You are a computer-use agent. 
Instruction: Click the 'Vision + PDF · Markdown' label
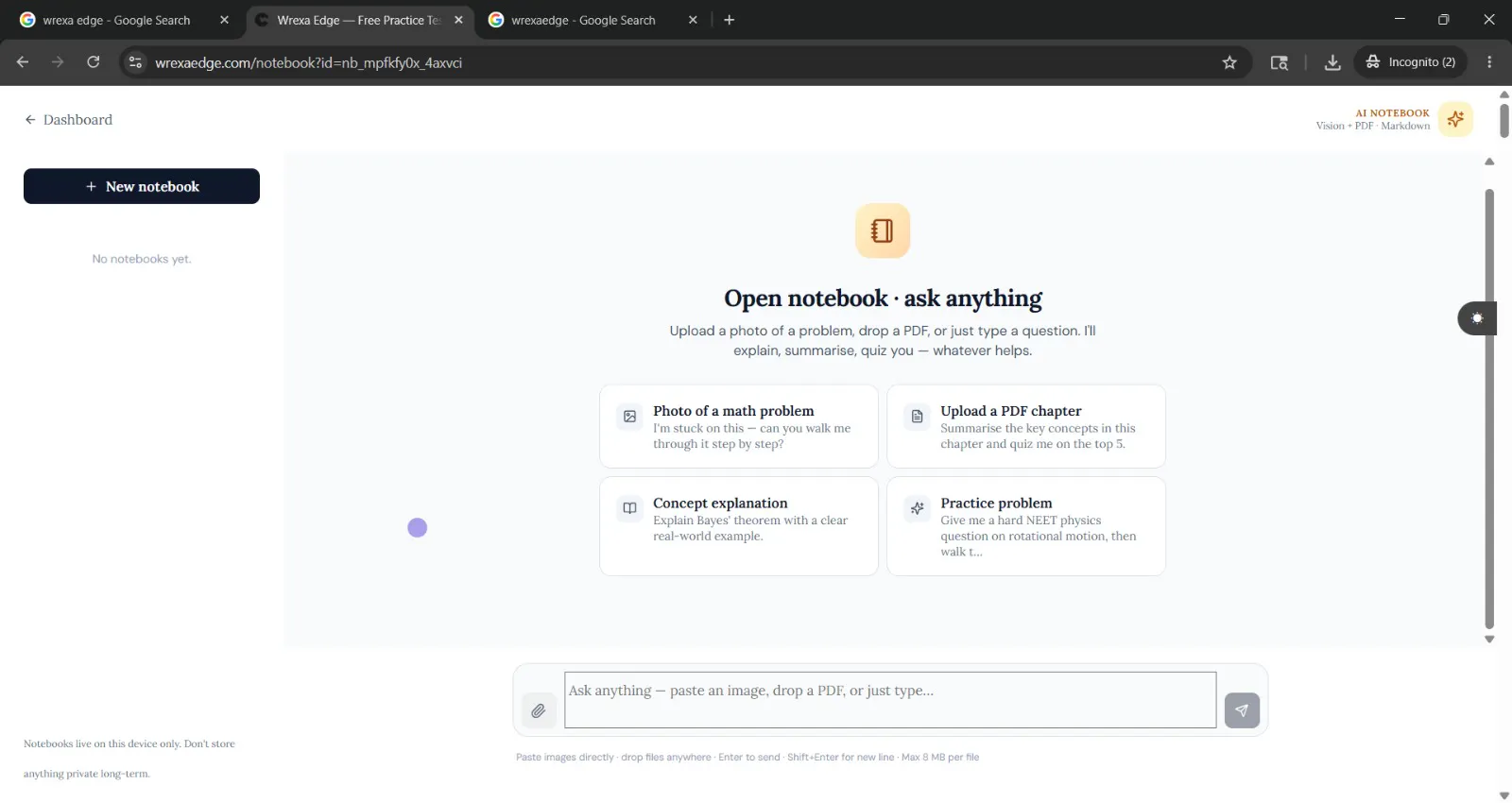[1373, 126]
